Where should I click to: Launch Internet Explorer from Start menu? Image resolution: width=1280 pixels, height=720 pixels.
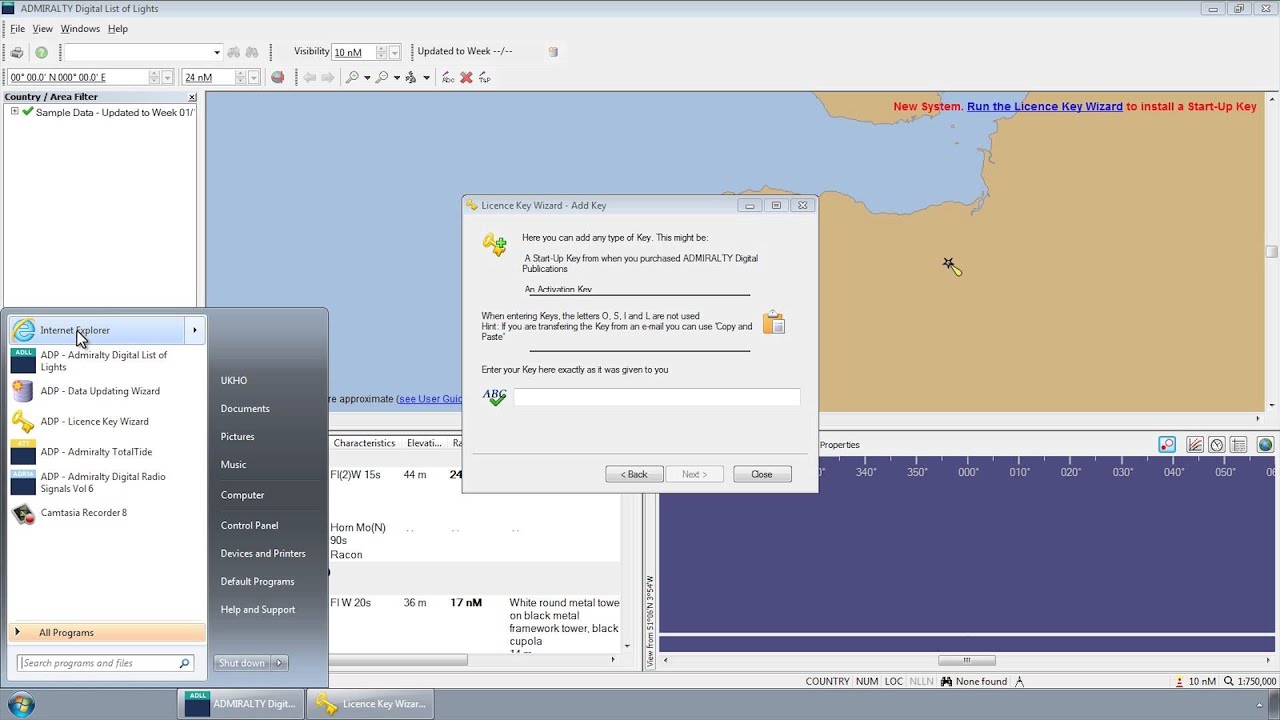[x=98, y=330]
